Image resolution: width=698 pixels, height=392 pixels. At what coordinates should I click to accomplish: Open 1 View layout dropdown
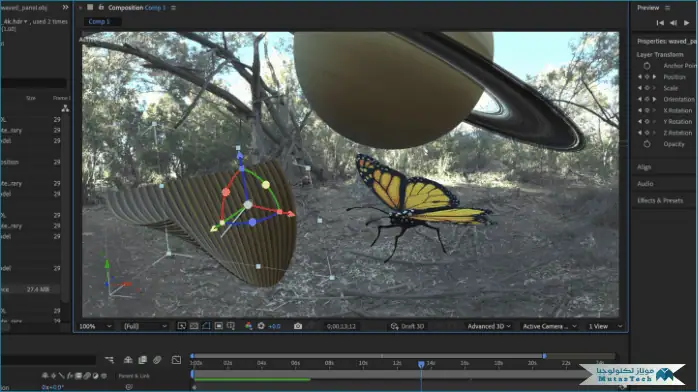605,326
